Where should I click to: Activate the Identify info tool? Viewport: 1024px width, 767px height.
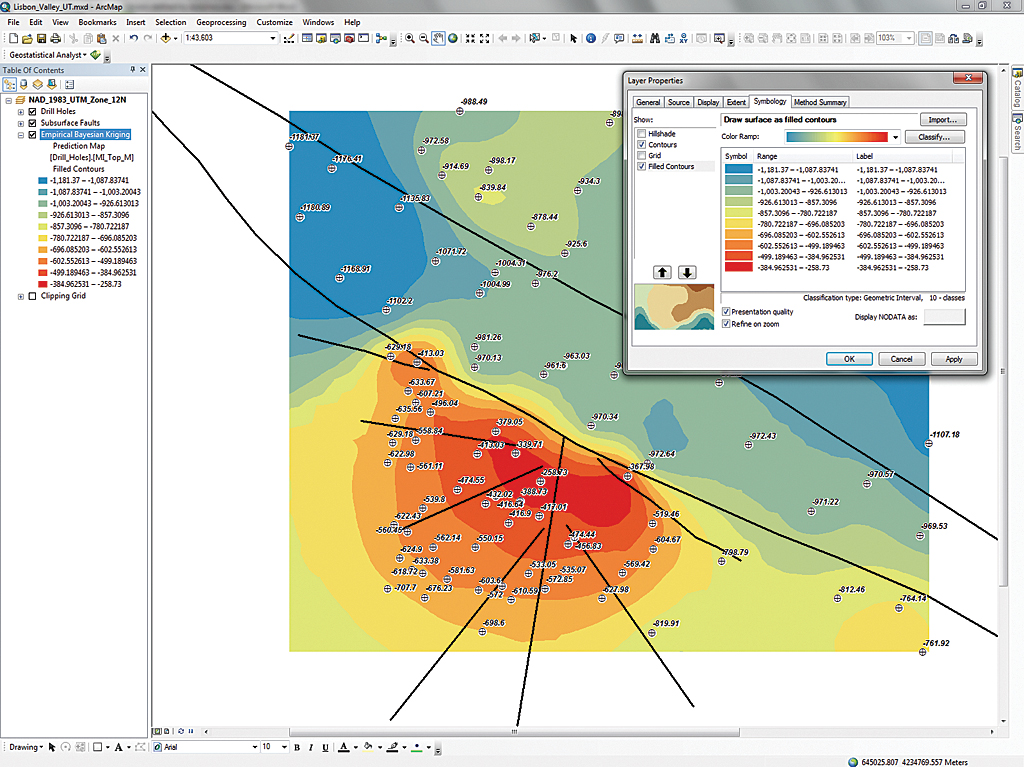591,39
